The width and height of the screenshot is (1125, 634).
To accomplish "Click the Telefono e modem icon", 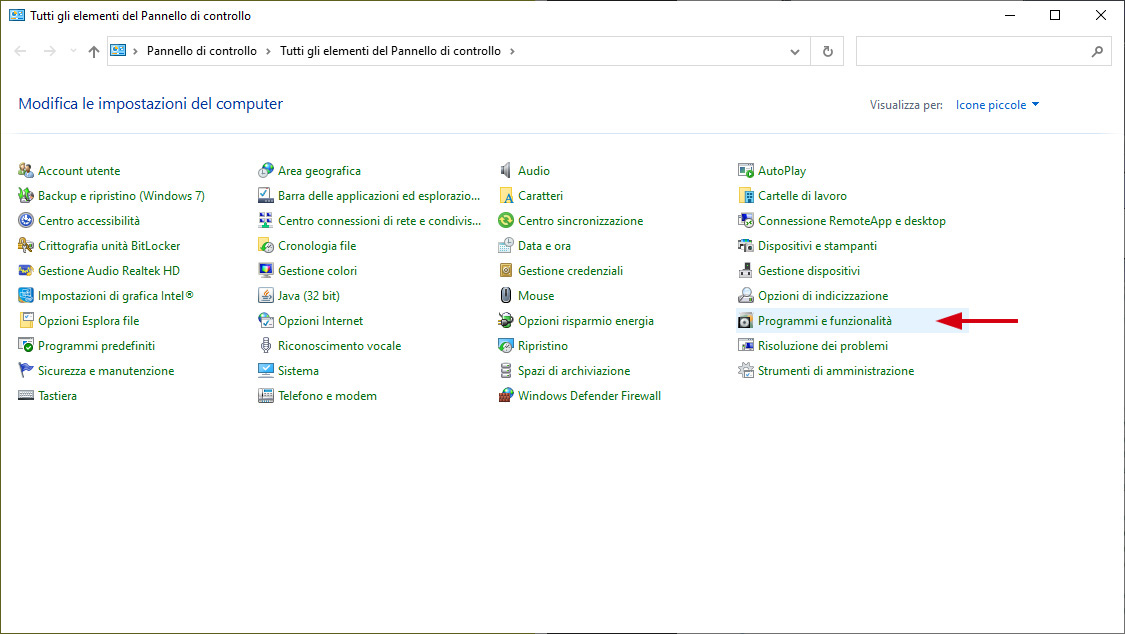I will tap(265, 396).
